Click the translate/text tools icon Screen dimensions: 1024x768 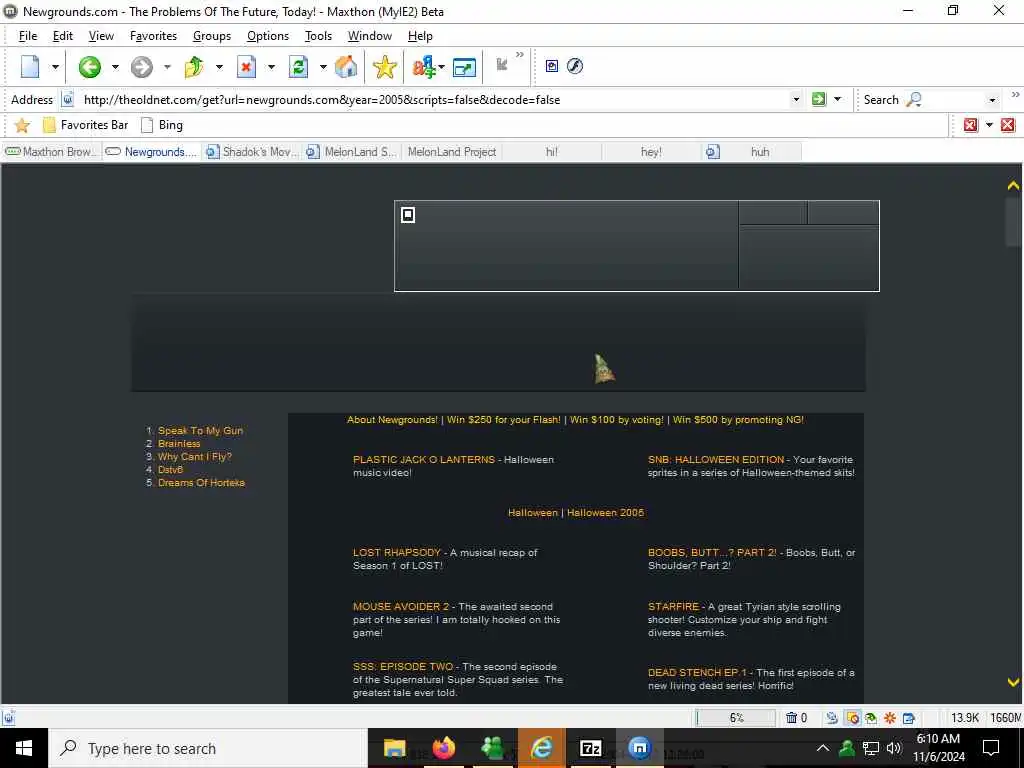[424, 67]
